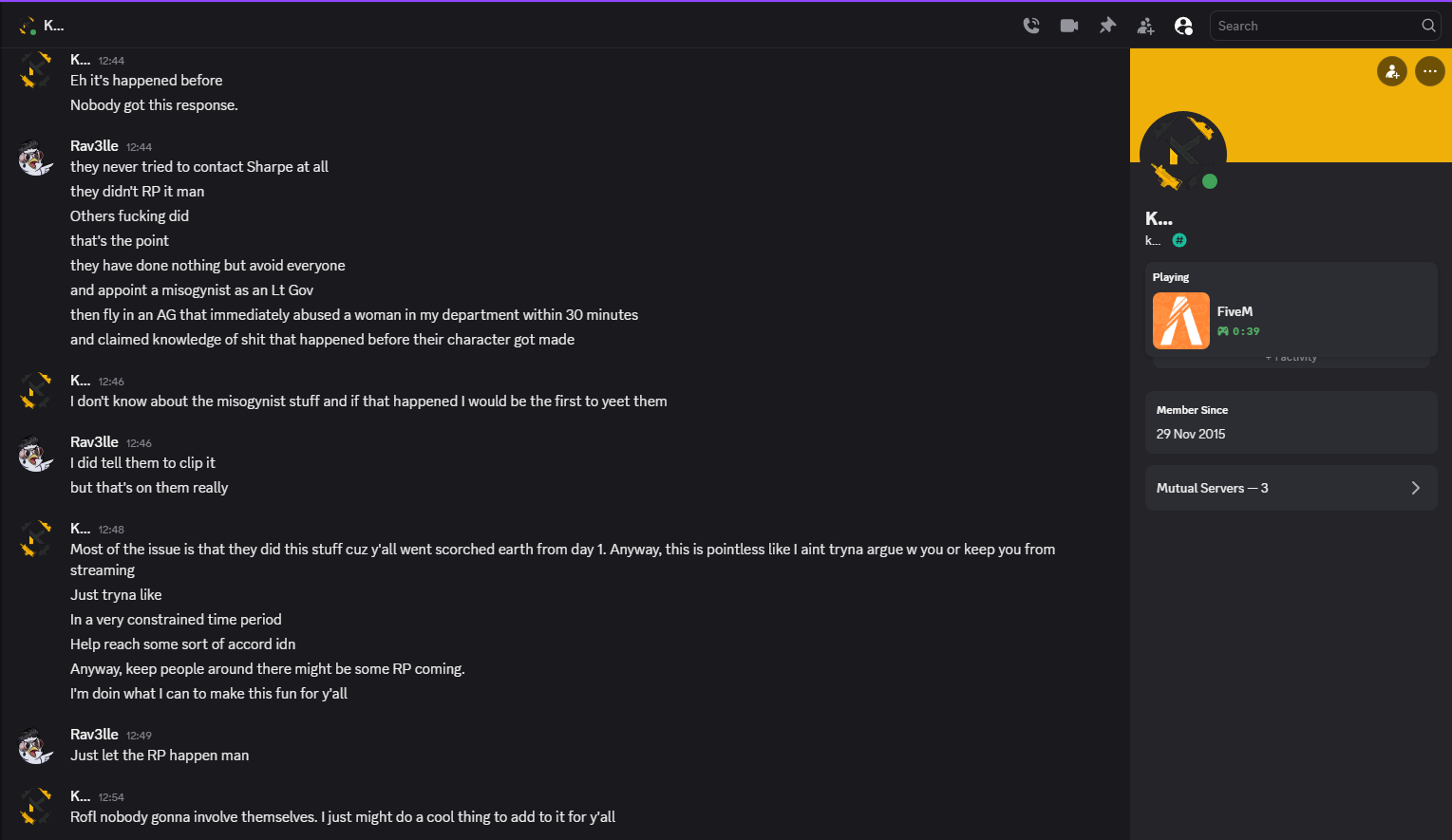Click K...'s avatar beside the 12:54 message
Screen dimensions: 1452x840
pyautogui.click(x=35, y=807)
